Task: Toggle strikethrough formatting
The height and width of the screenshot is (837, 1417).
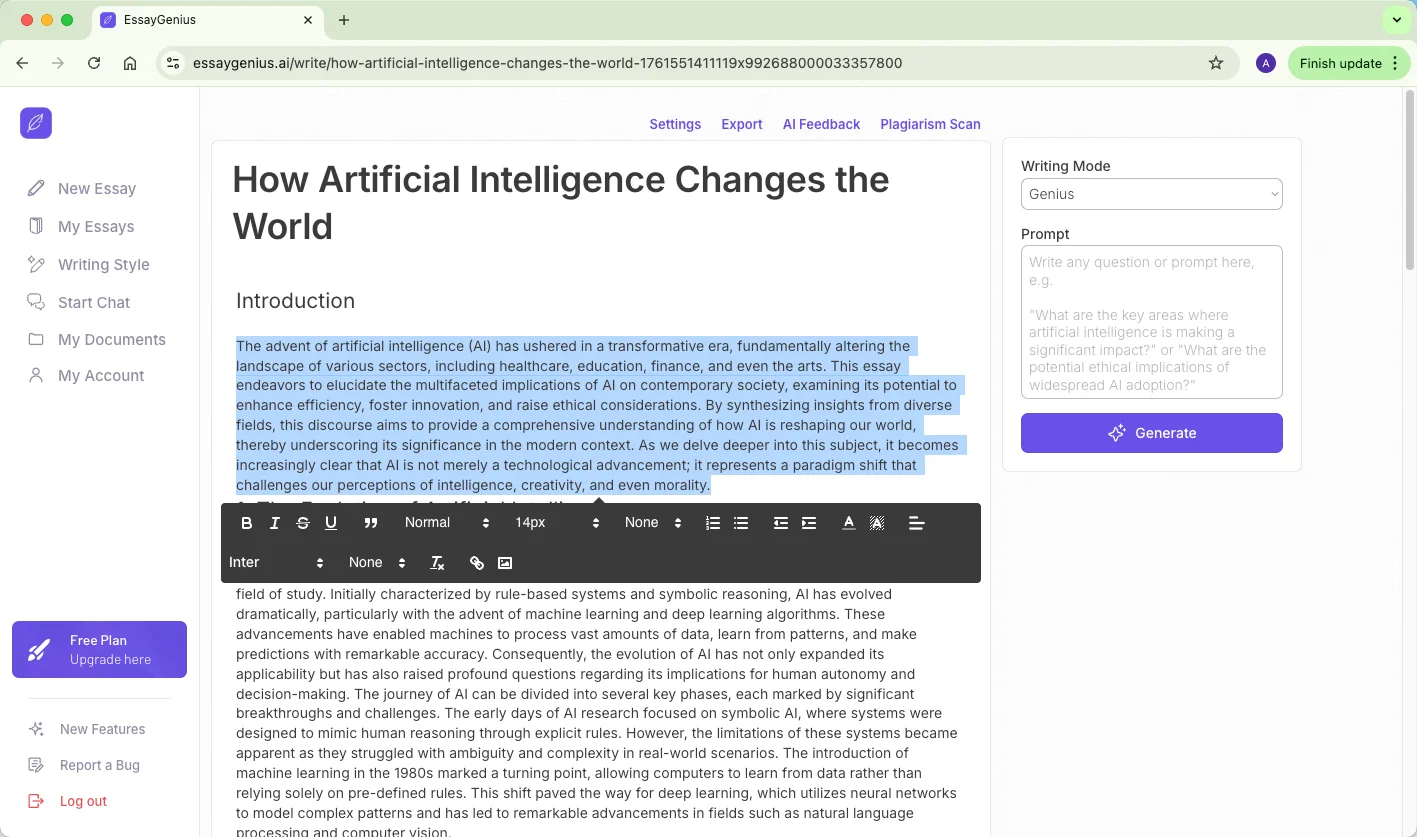Action: [303, 523]
